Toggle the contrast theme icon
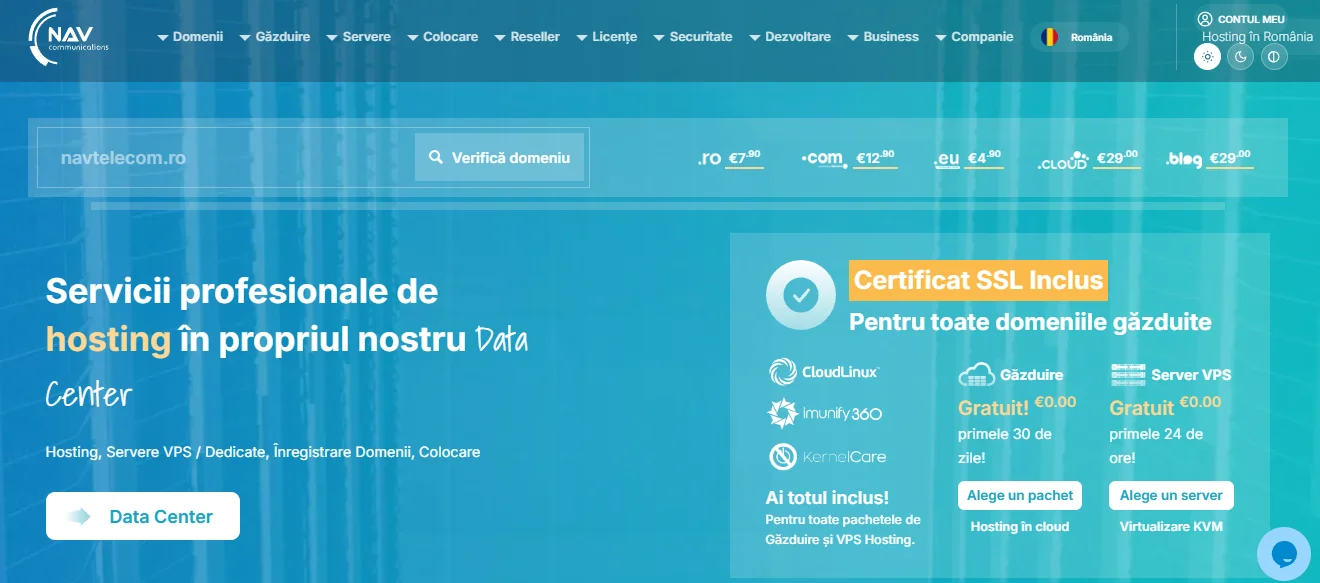This screenshot has height=583, width=1320. tap(1274, 57)
